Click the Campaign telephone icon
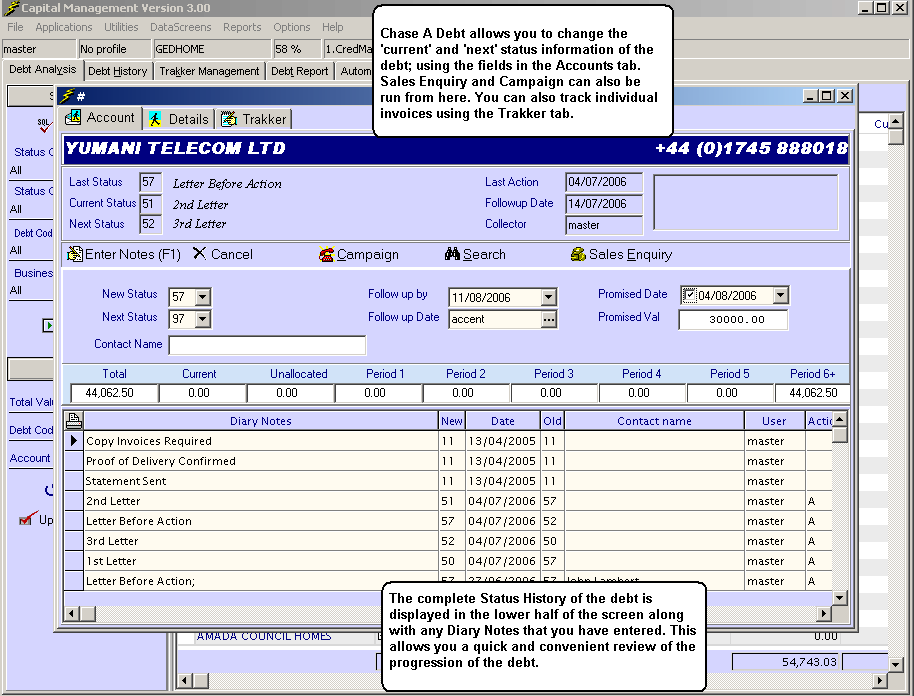The height and width of the screenshot is (696, 914). [326, 254]
